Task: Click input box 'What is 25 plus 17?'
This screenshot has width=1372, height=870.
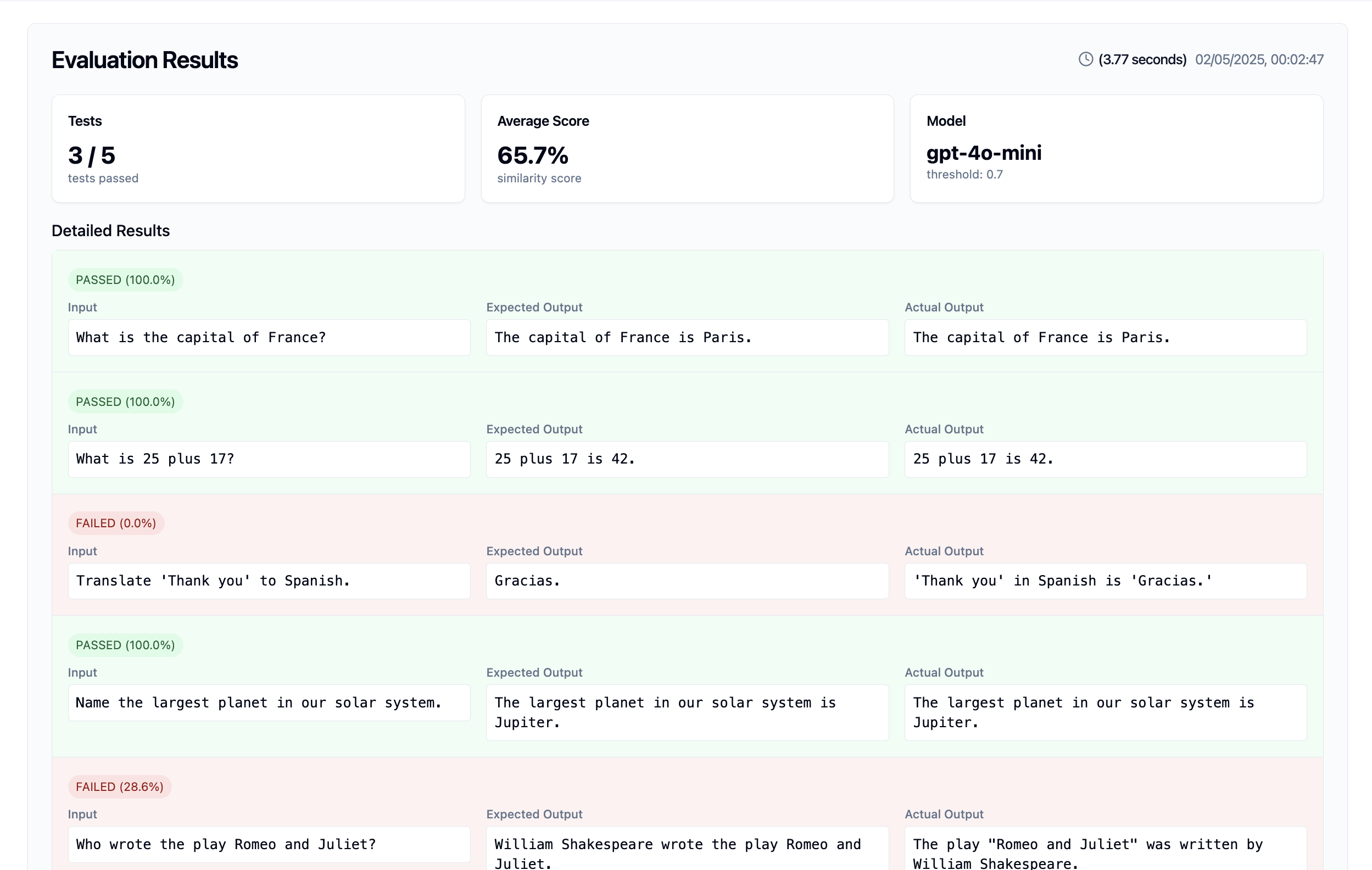Action: coord(269,459)
